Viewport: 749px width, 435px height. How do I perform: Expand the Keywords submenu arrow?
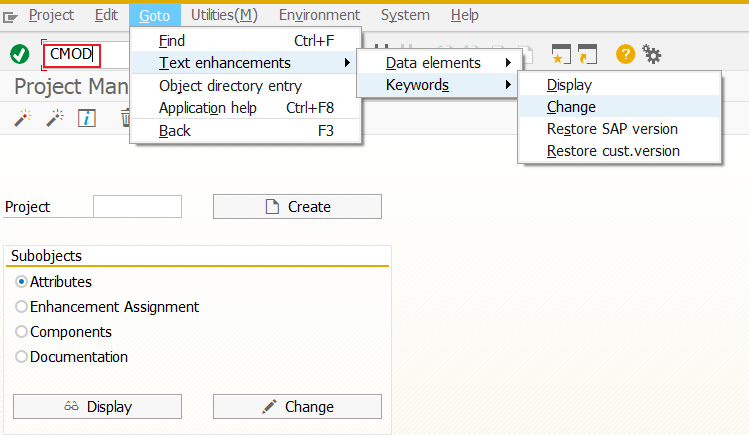(x=508, y=85)
